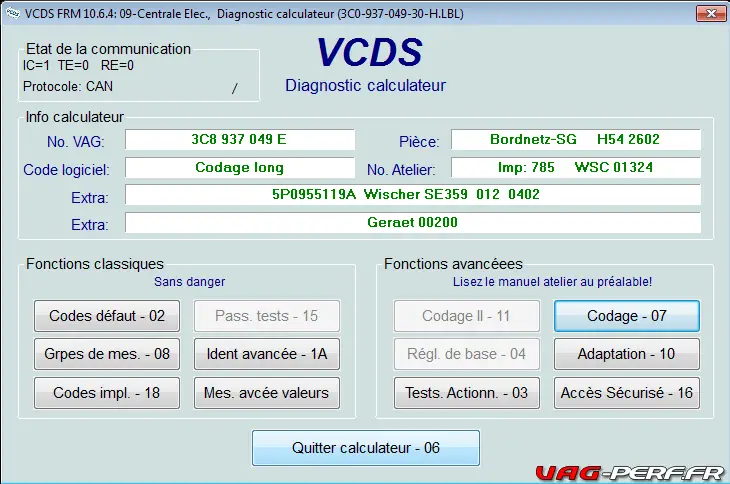Viewport: 730px width, 484px height.
Task: Click 'Etat de la communication' label
Action: pyautogui.click(x=108, y=49)
